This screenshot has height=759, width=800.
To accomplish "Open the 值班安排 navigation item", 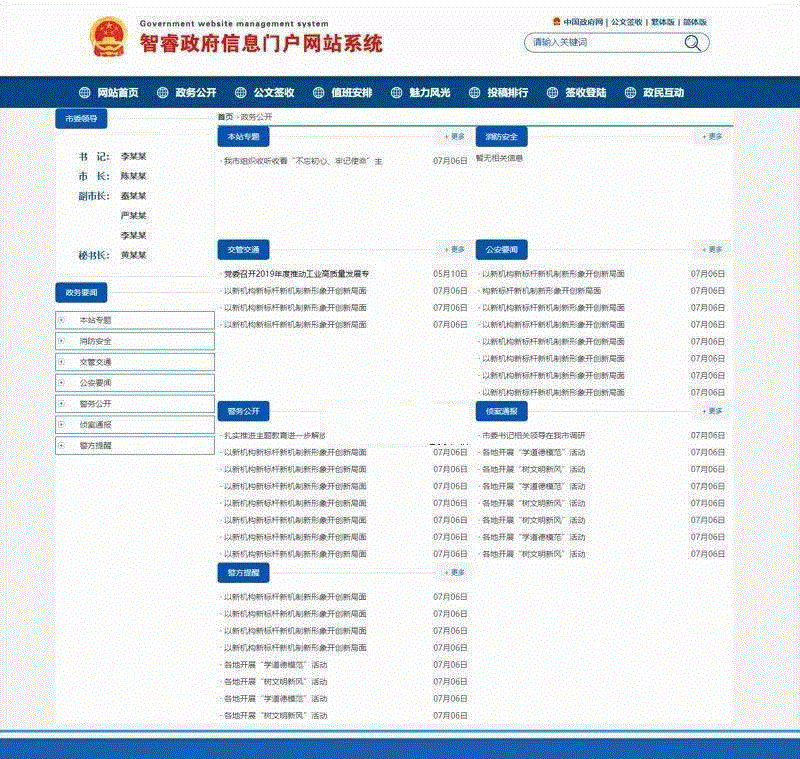I will coord(352,92).
